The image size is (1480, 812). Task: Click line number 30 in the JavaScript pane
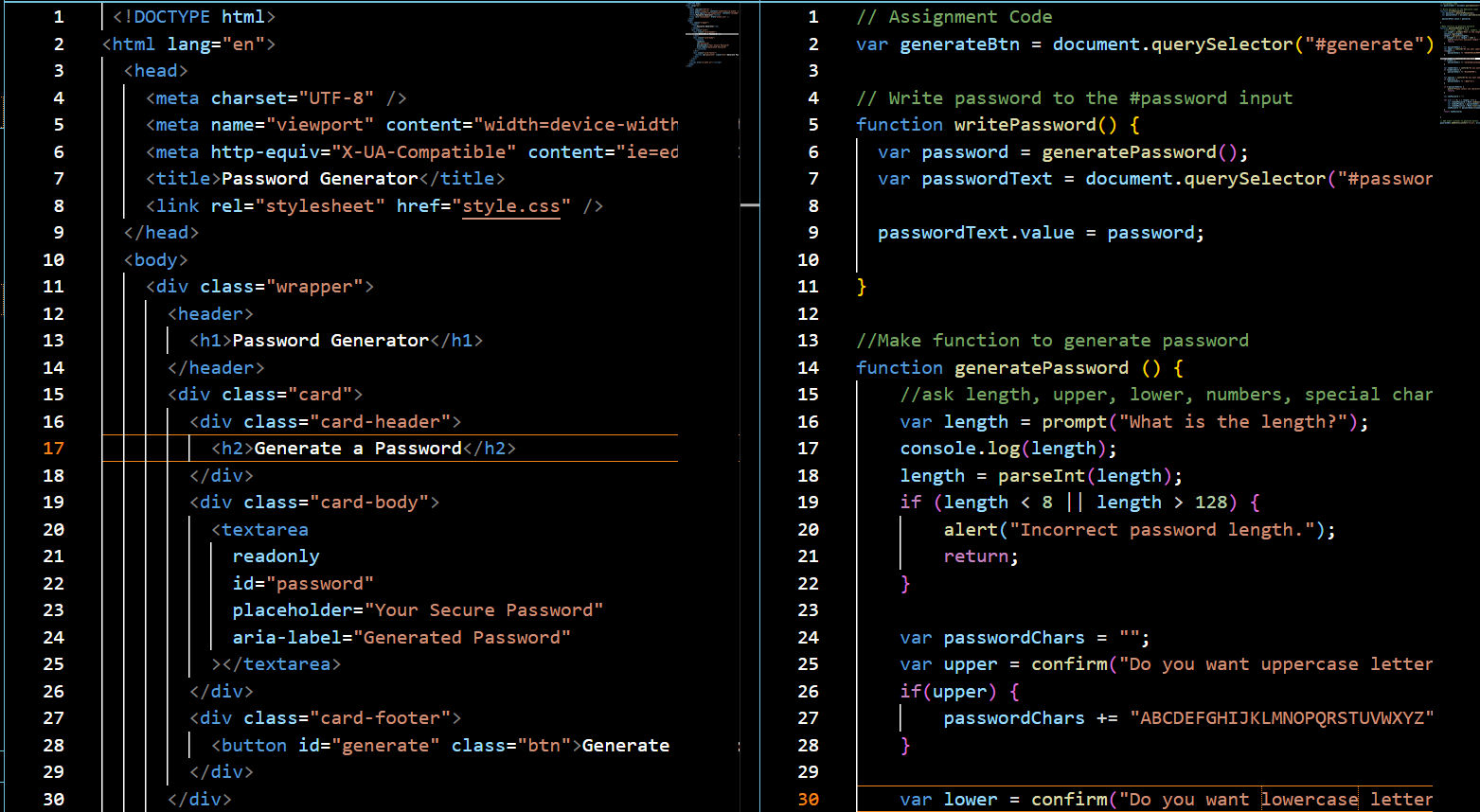808,799
